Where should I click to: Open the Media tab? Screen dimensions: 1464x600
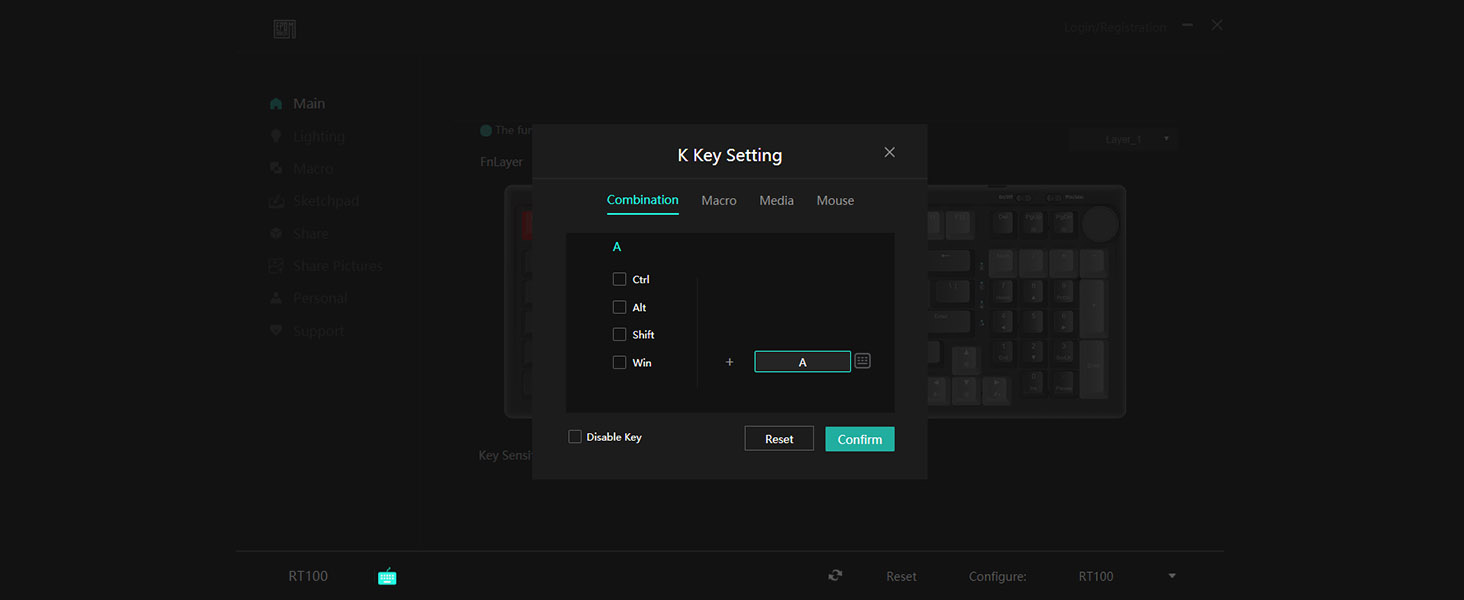(x=776, y=201)
